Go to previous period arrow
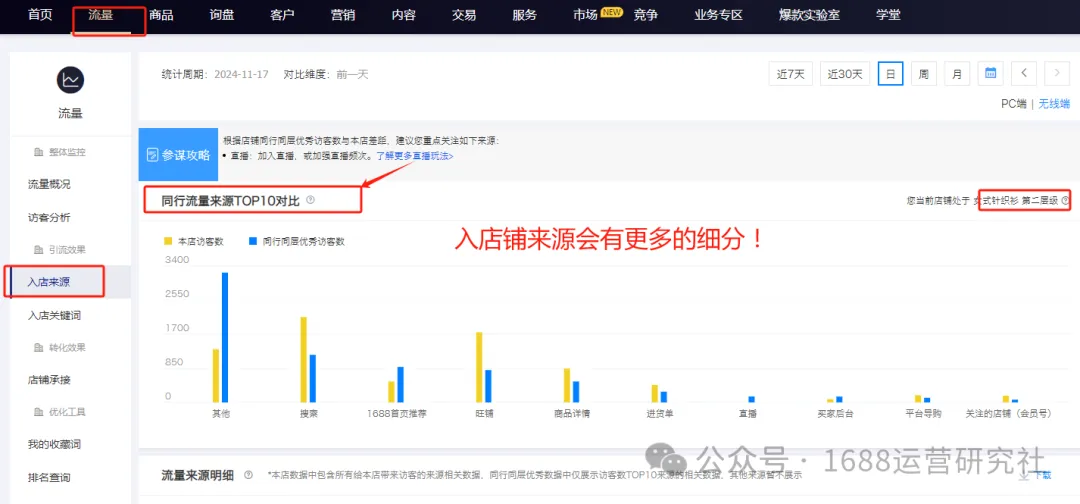Image resolution: width=1080 pixels, height=504 pixels. [x=1024, y=73]
